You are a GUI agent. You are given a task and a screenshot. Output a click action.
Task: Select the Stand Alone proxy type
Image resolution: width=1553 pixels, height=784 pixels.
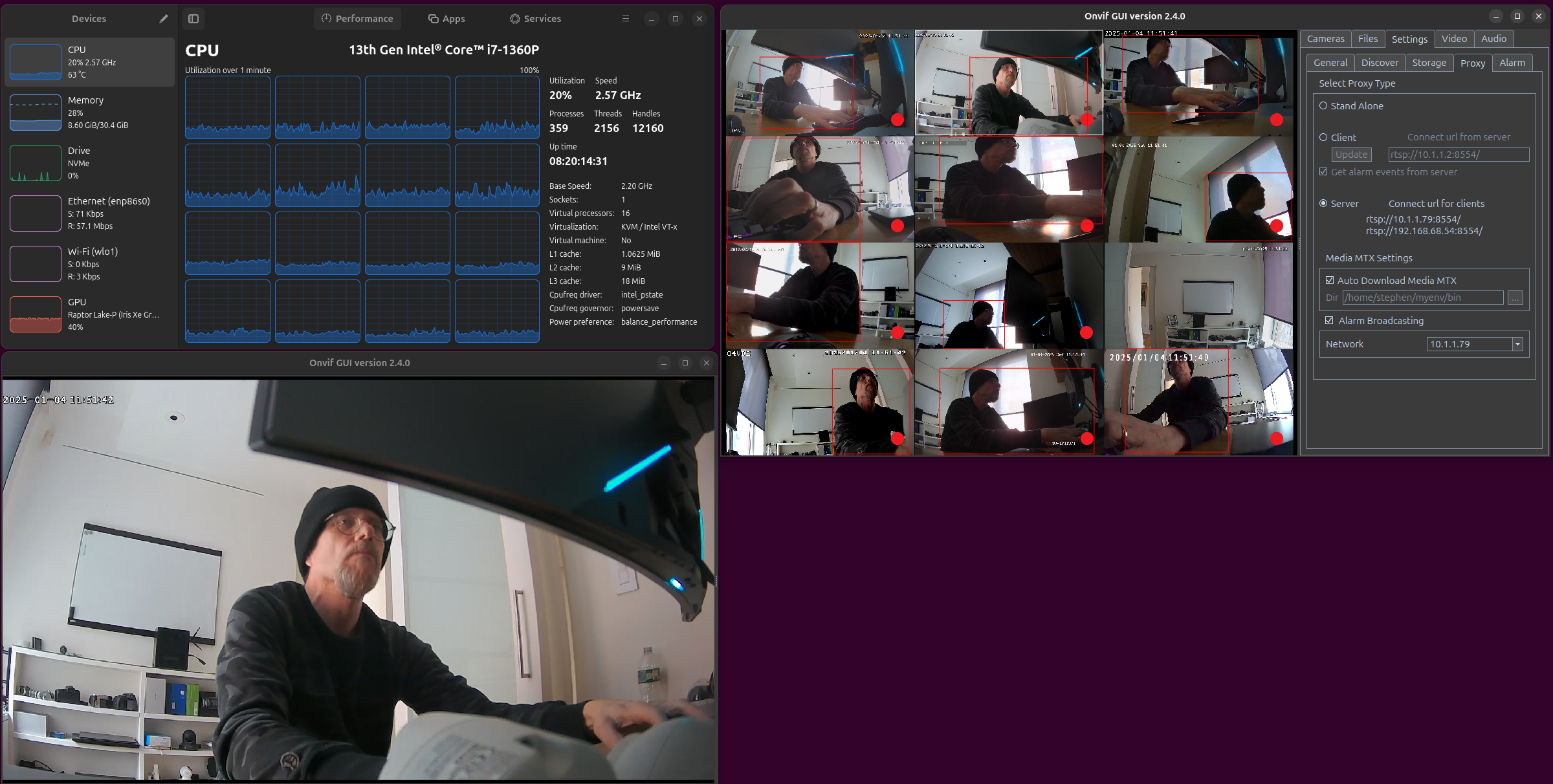coord(1323,106)
